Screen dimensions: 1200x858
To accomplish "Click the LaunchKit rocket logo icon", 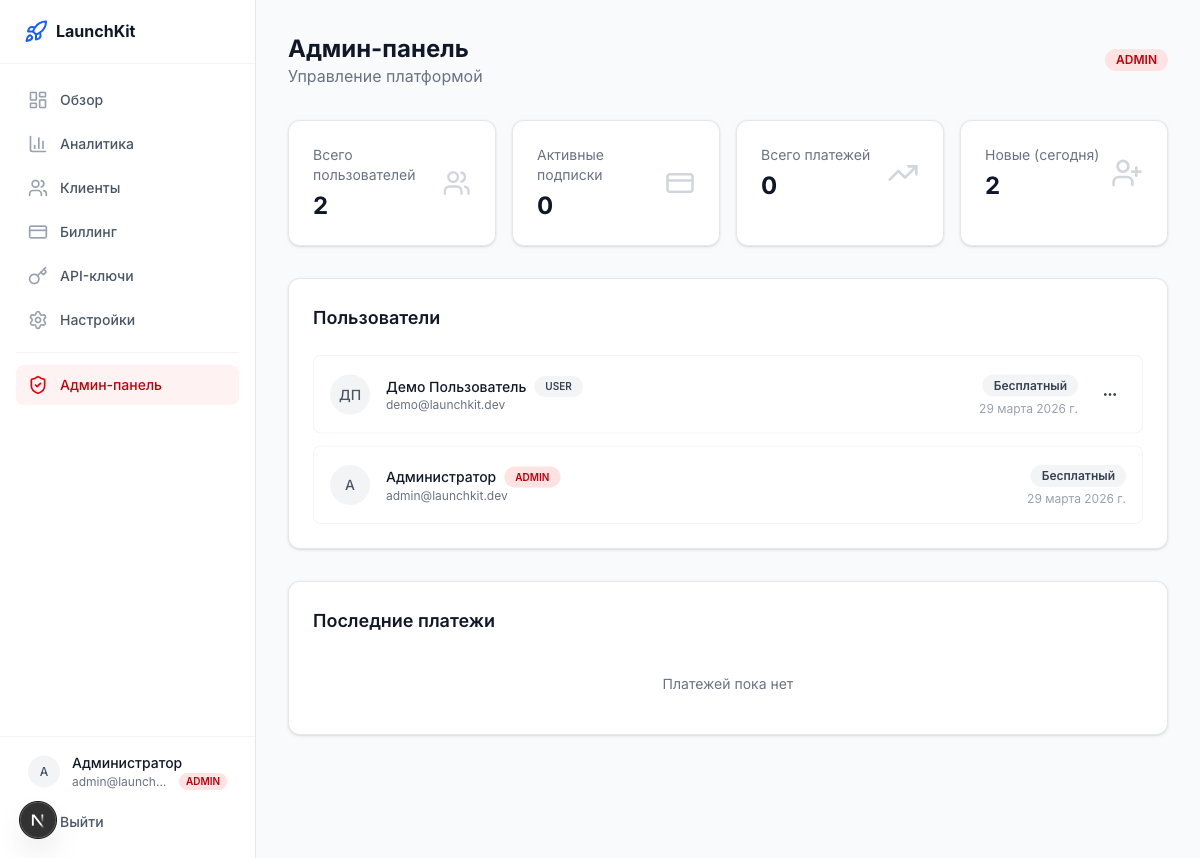I will click(x=36, y=31).
